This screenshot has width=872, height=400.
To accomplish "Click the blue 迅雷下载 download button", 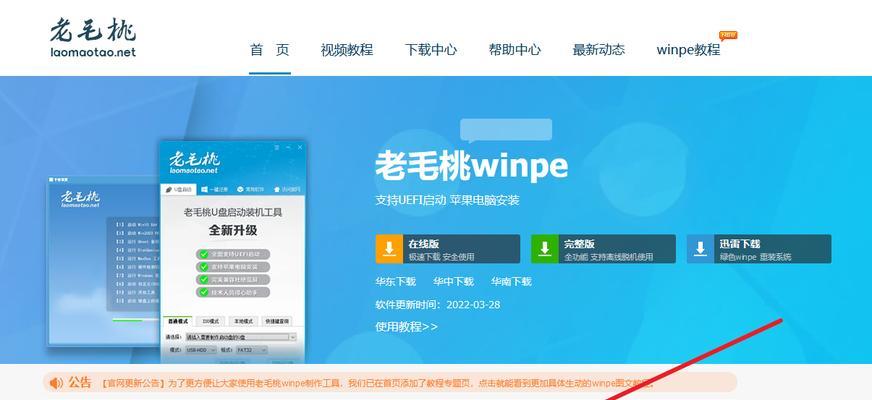I will (759, 249).
